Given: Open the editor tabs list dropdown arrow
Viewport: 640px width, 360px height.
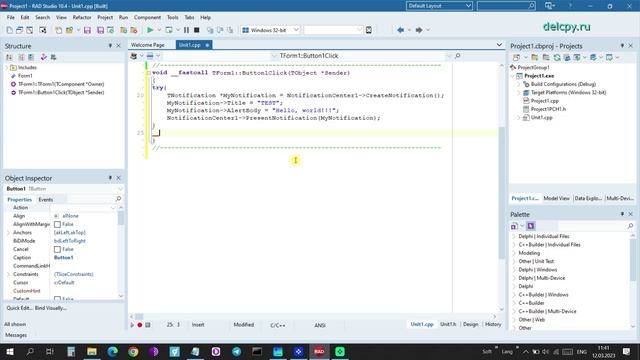Looking at the screenshot, I should (x=499, y=44).
